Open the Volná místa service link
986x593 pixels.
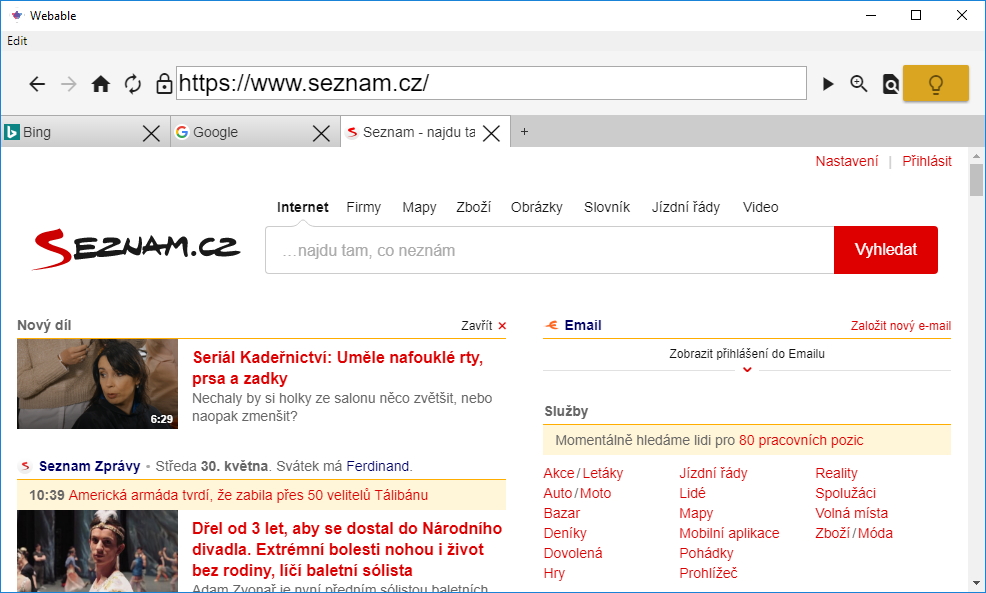851,513
